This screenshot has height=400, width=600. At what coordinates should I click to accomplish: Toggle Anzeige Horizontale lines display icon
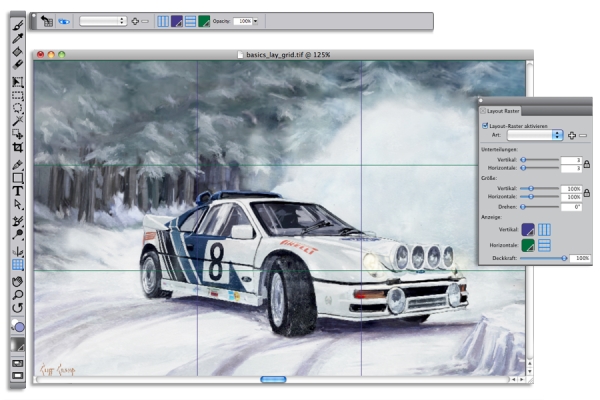(x=544, y=245)
